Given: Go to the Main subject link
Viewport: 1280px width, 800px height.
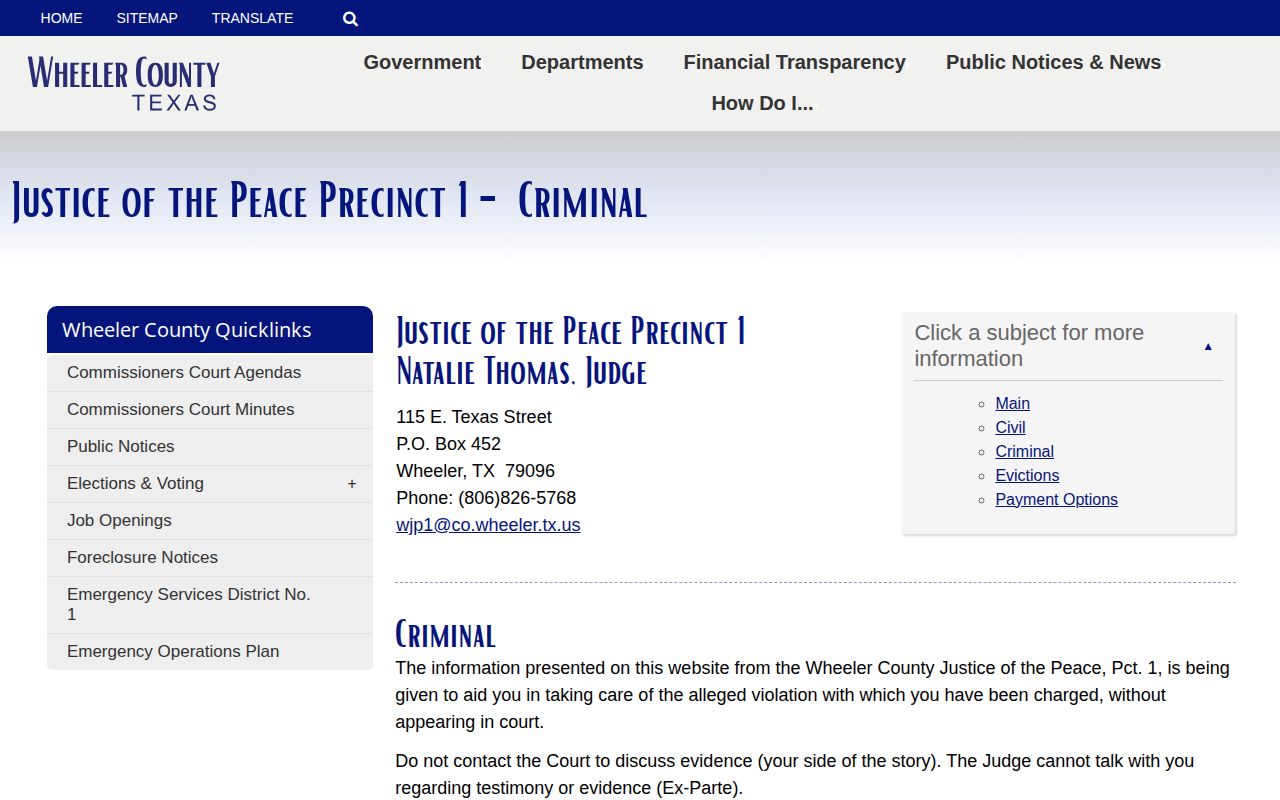Looking at the screenshot, I should point(1012,404).
